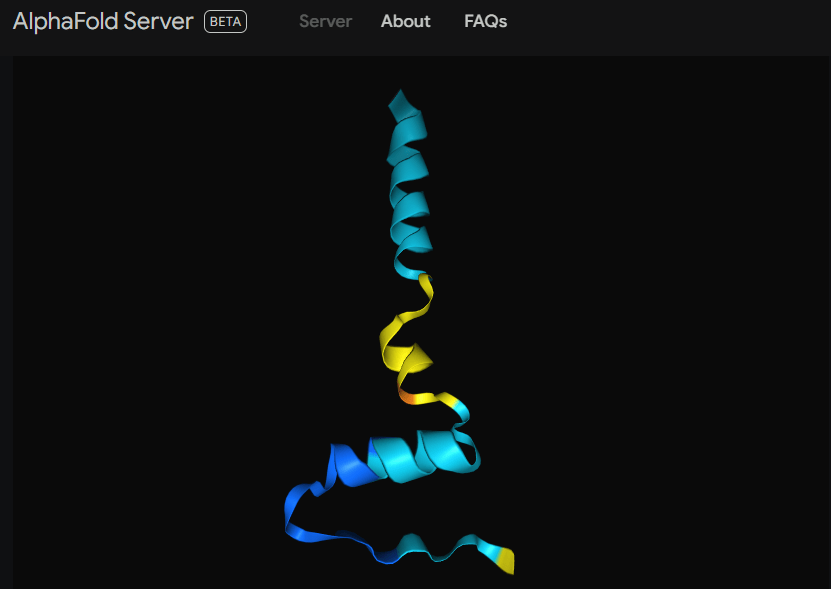Pick the lowest turn of the vertical cyan helix
831x589 pixels.
click(413, 263)
